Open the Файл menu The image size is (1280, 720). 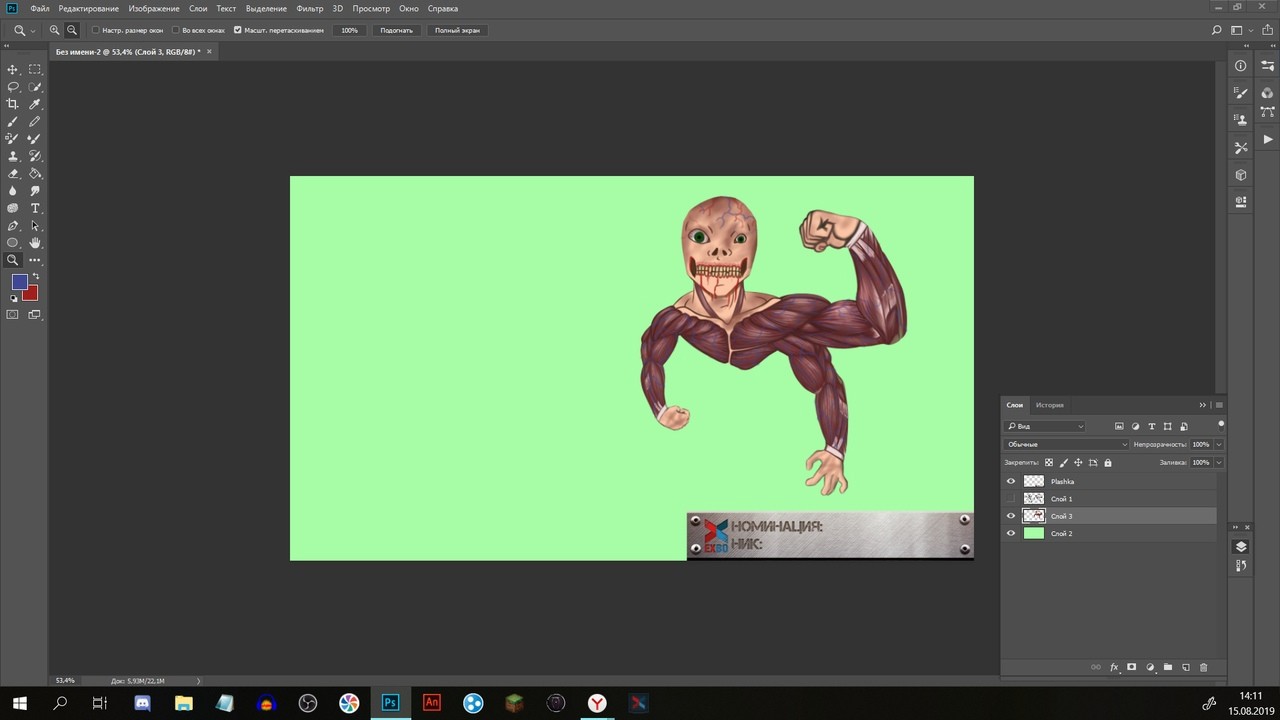40,8
